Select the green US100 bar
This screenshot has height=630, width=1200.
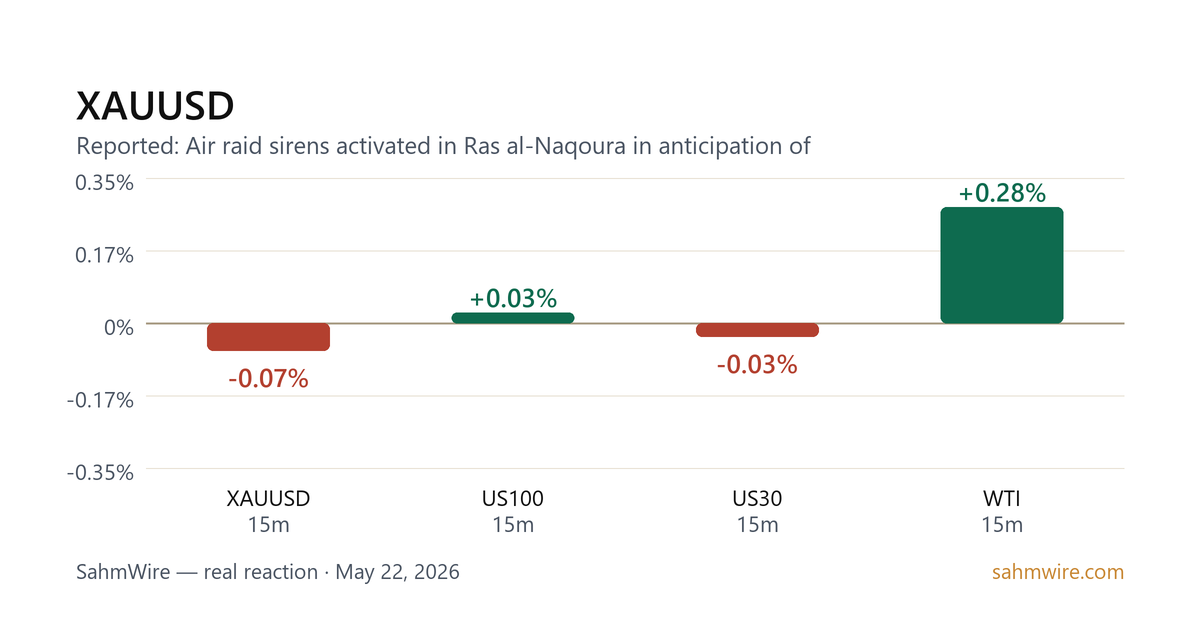point(513,318)
